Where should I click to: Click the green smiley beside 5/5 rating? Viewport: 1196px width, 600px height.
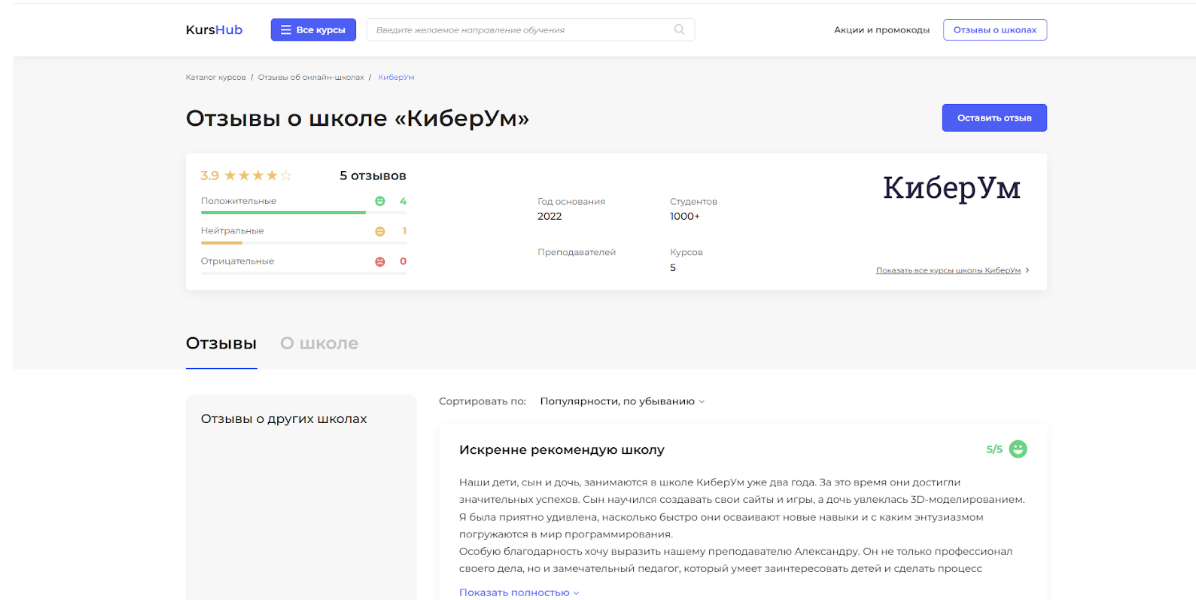[x=1018, y=449]
